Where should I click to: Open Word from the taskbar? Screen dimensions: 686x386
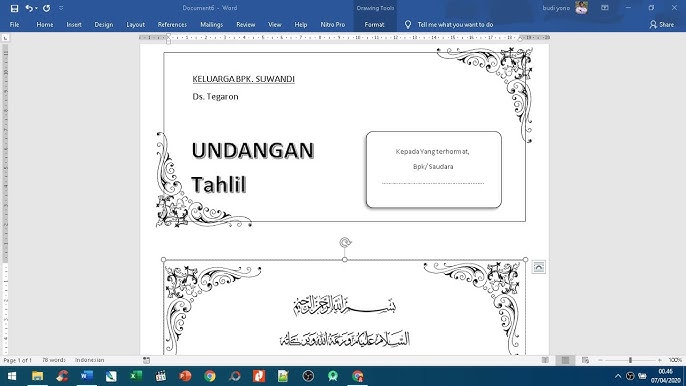click(x=87, y=376)
